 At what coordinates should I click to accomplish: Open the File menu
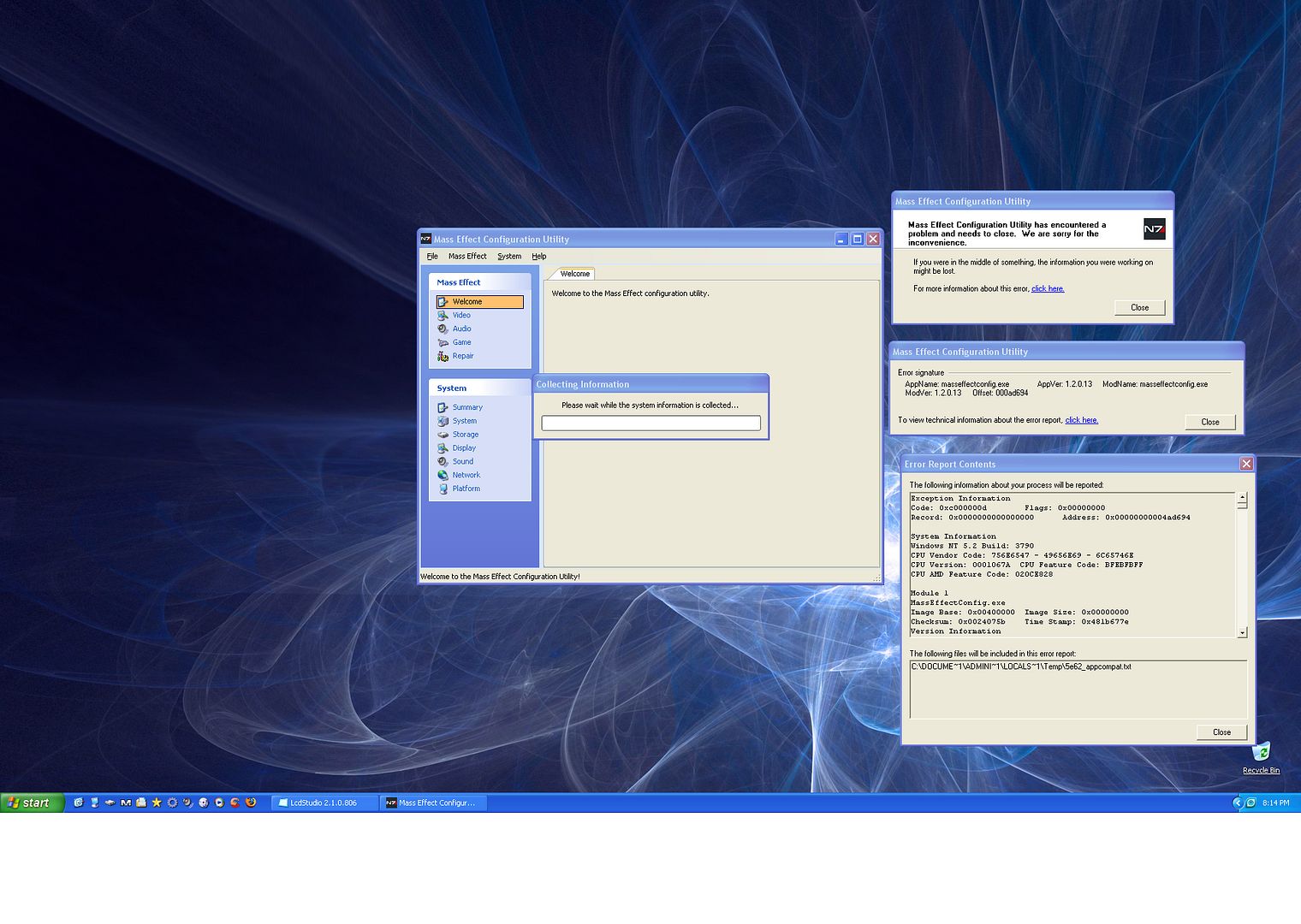(x=432, y=256)
